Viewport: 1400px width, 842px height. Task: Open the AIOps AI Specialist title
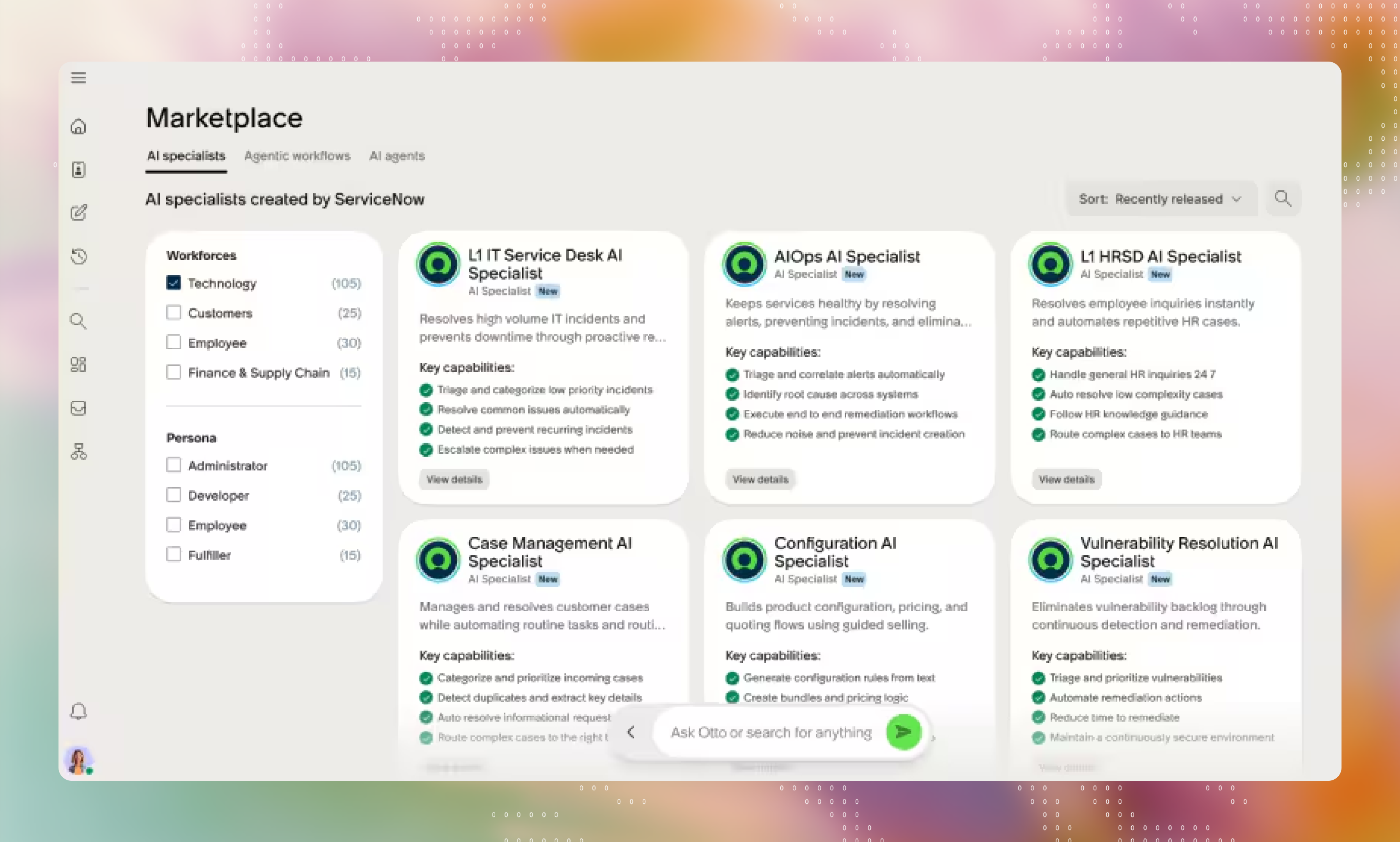[847, 256]
